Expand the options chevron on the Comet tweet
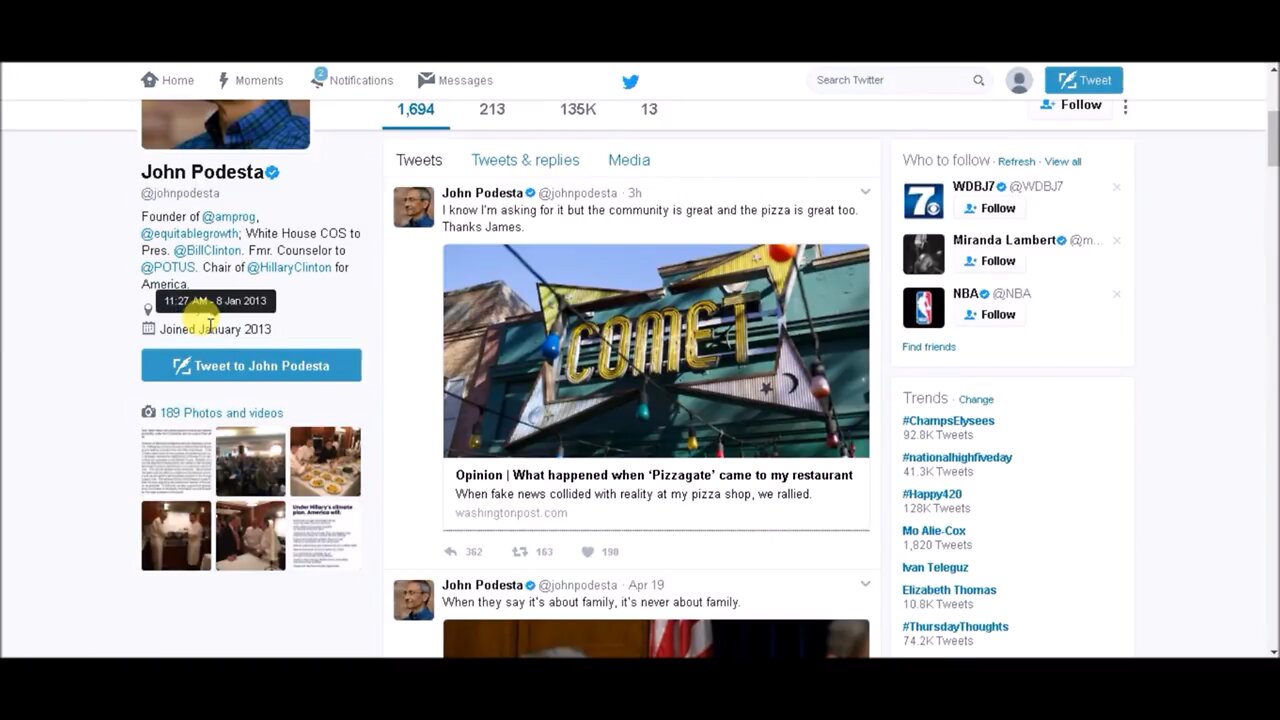 pos(865,192)
